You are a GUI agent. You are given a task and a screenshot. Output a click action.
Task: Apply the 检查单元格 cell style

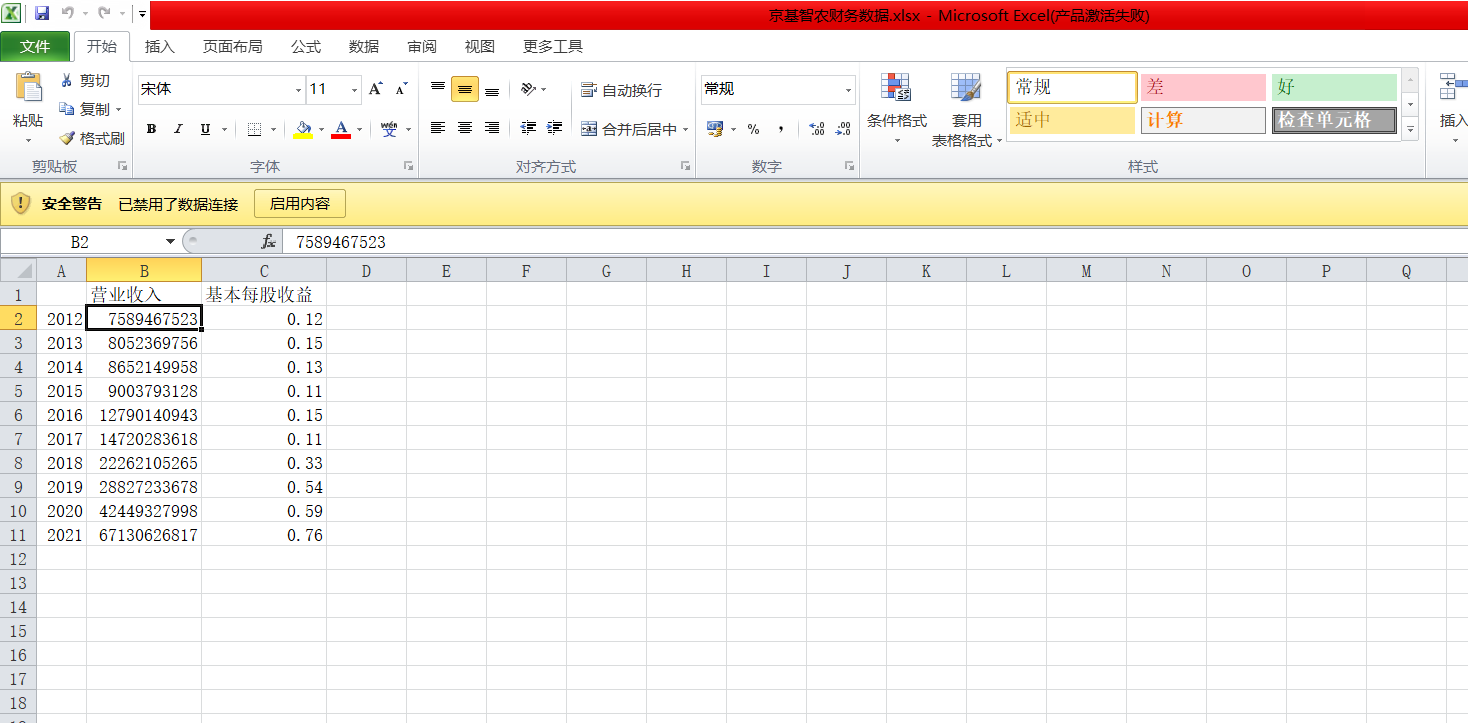coord(1335,121)
